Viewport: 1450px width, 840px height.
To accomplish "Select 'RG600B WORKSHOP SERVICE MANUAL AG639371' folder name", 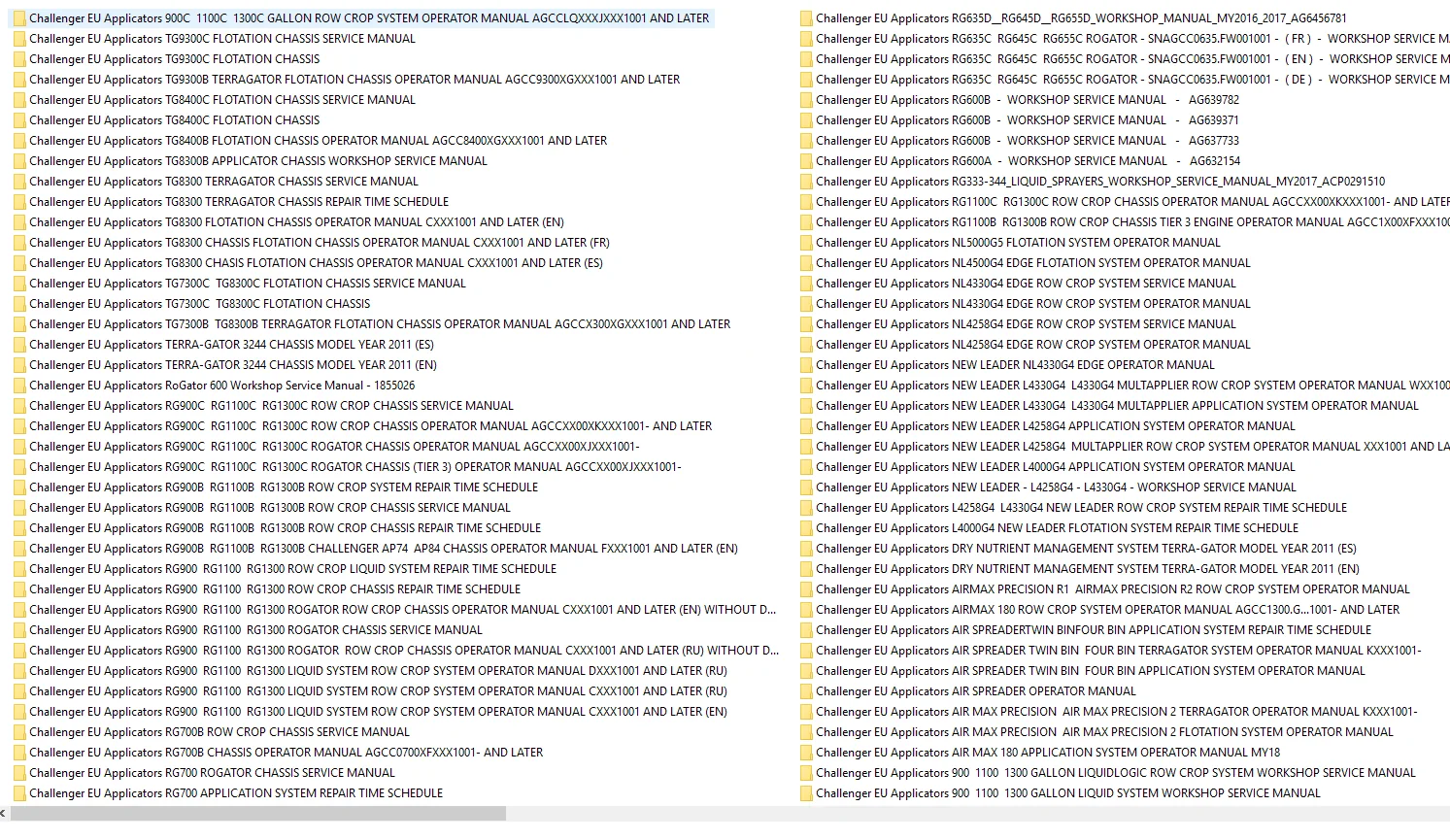I will (x=1028, y=120).
